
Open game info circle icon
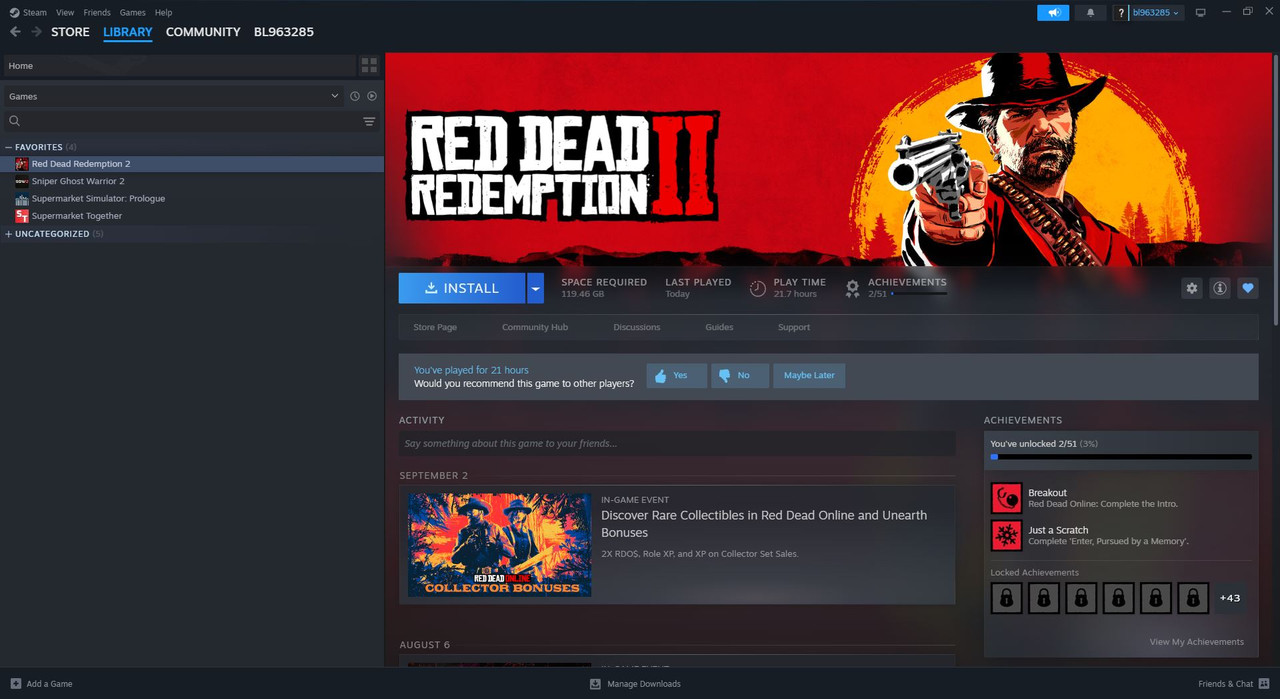click(1220, 288)
